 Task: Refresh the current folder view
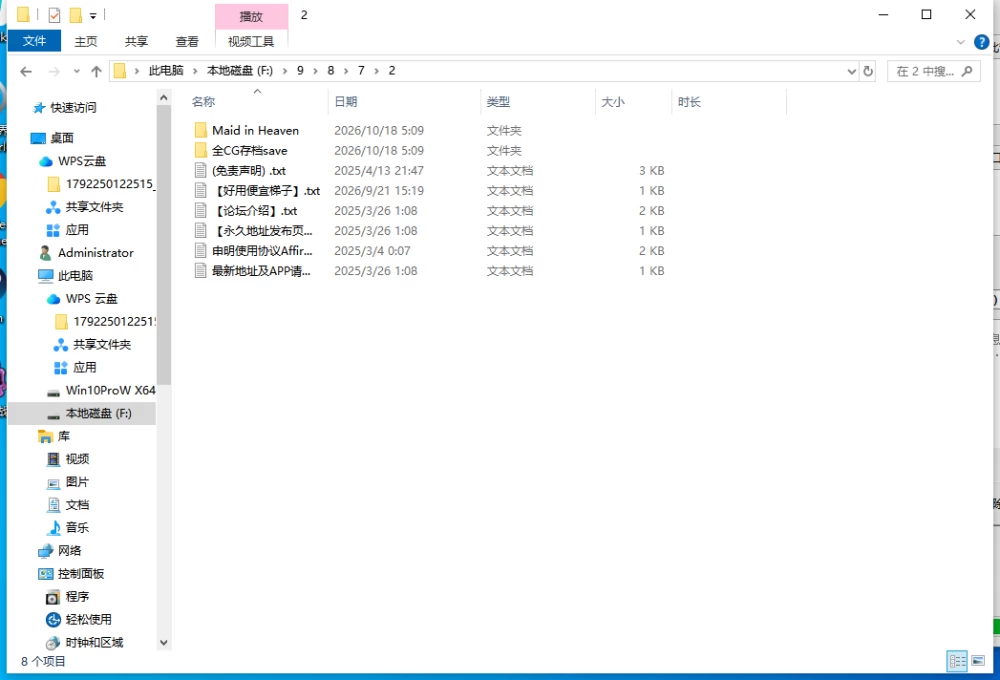(x=868, y=71)
